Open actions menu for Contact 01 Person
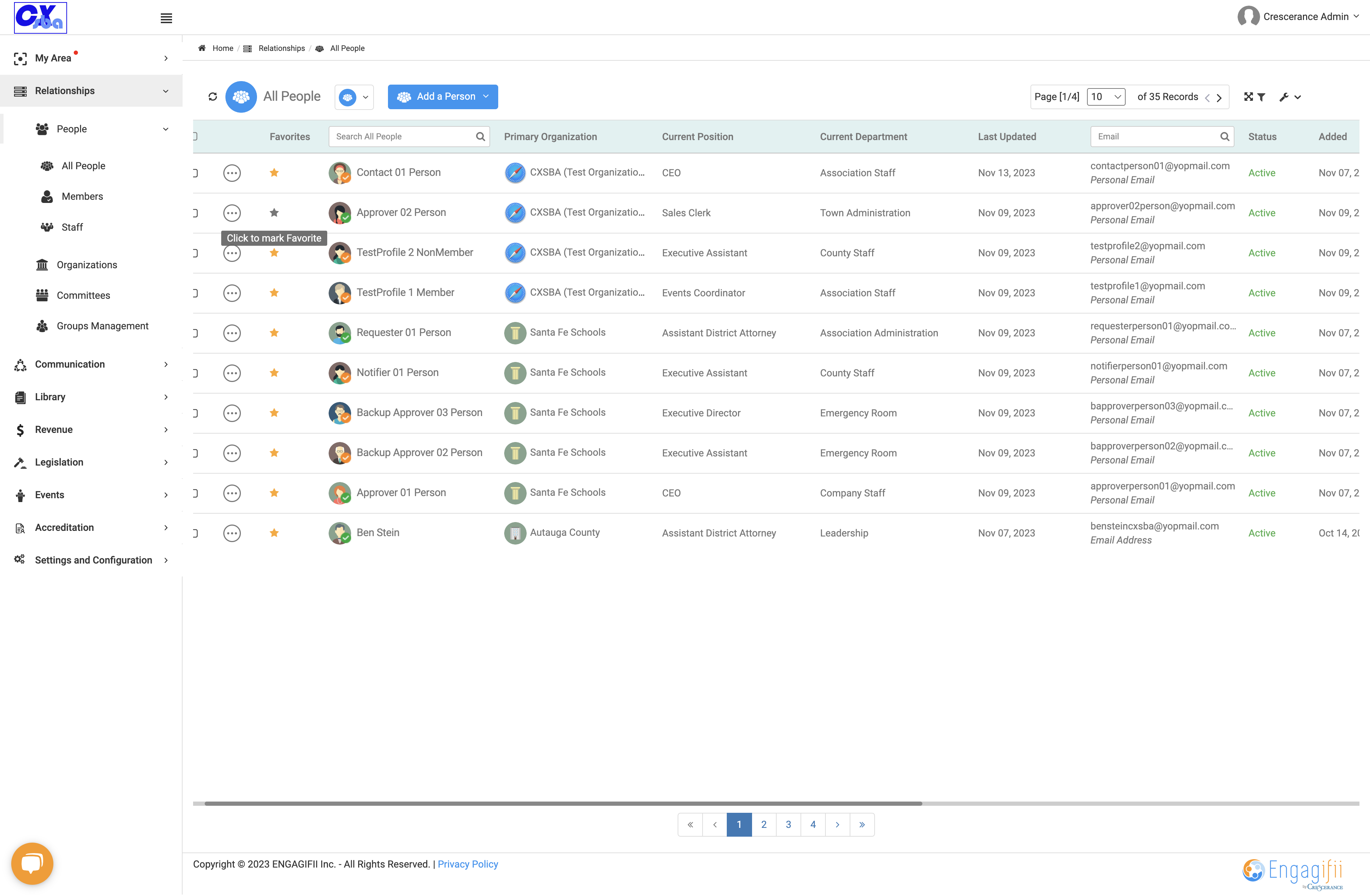Image resolution: width=1370 pixels, height=896 pixels. pos(232,173)
